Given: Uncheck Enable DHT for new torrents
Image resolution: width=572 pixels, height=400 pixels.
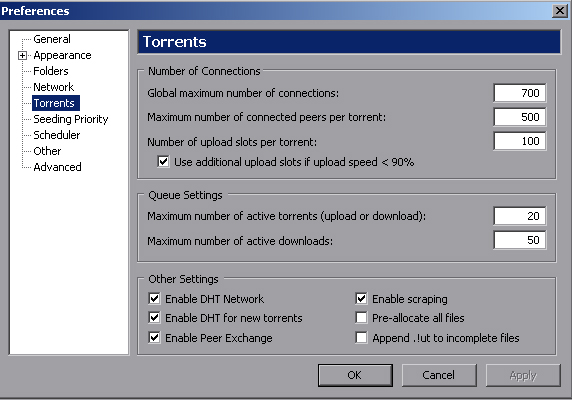Looking at the screenshot, I should point(154,318).
